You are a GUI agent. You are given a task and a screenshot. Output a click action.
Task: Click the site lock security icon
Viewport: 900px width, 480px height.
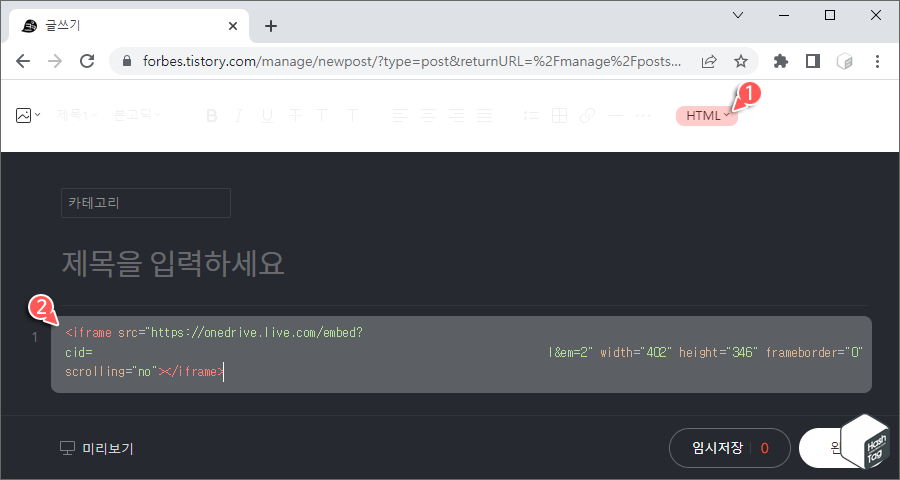pyautogui.click(x=127, y=61)
